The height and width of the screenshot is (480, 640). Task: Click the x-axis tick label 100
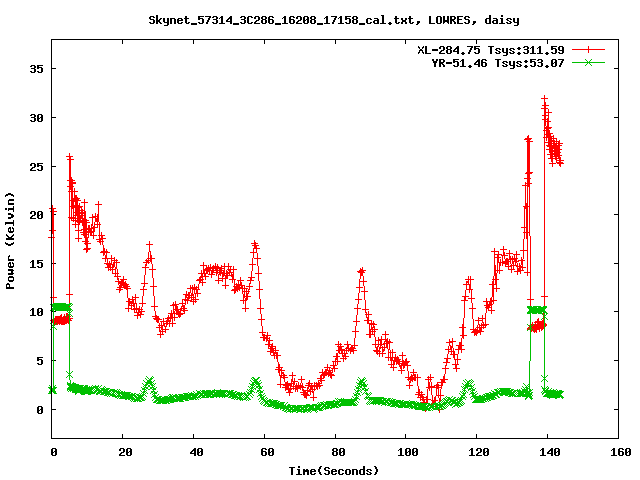tap(408, 452)
